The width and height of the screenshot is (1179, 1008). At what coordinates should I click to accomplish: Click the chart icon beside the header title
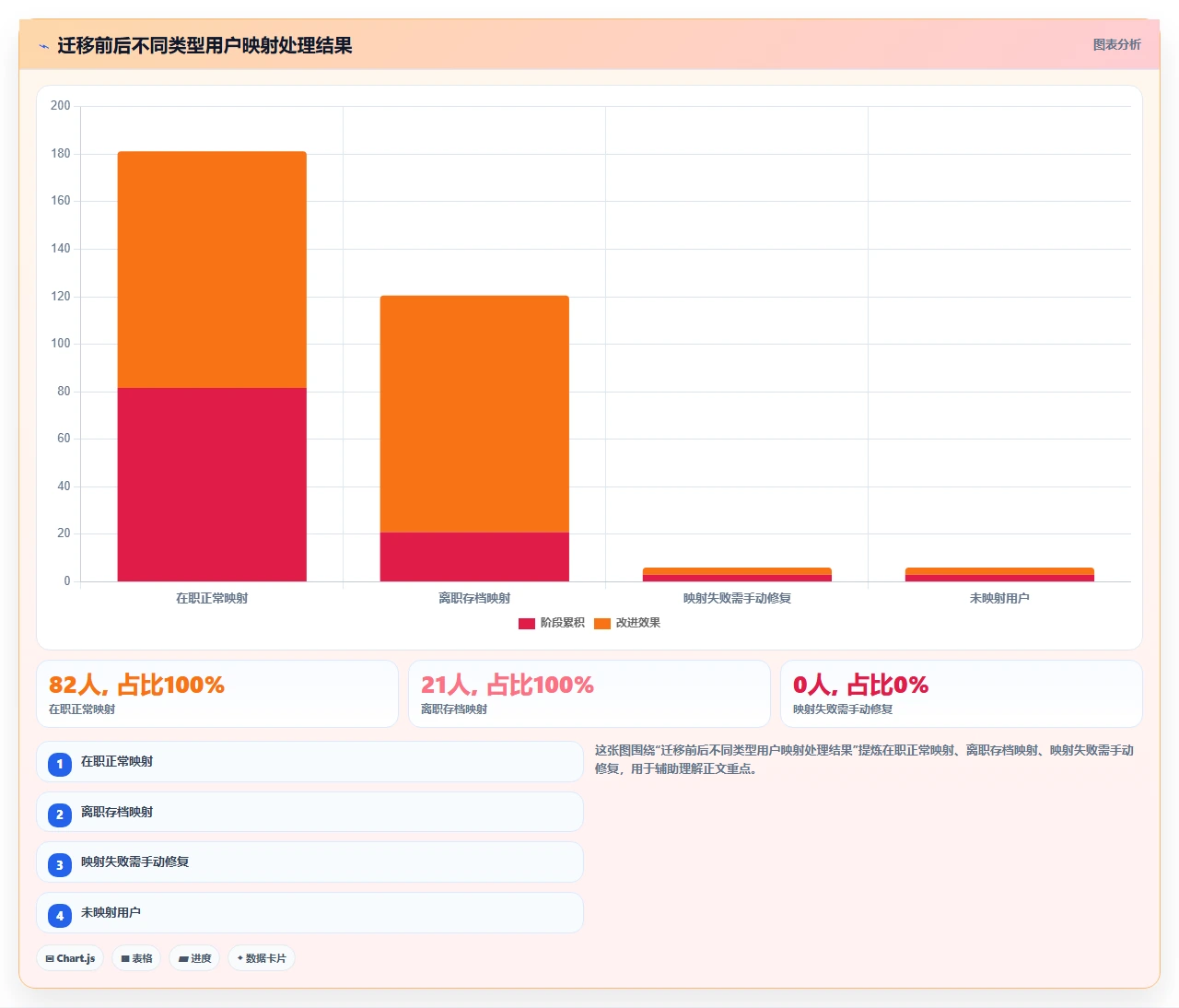(x=43, y=46)
